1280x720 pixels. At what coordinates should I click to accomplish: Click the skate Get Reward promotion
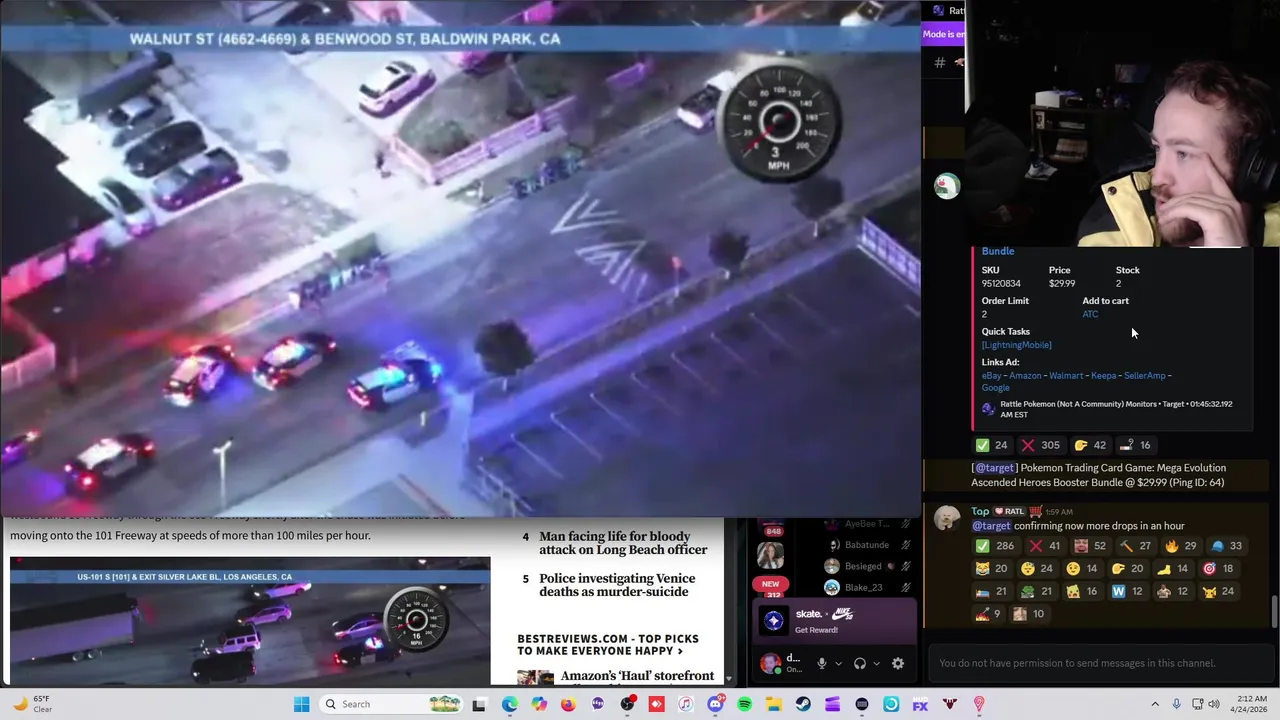tap(834, 621)
